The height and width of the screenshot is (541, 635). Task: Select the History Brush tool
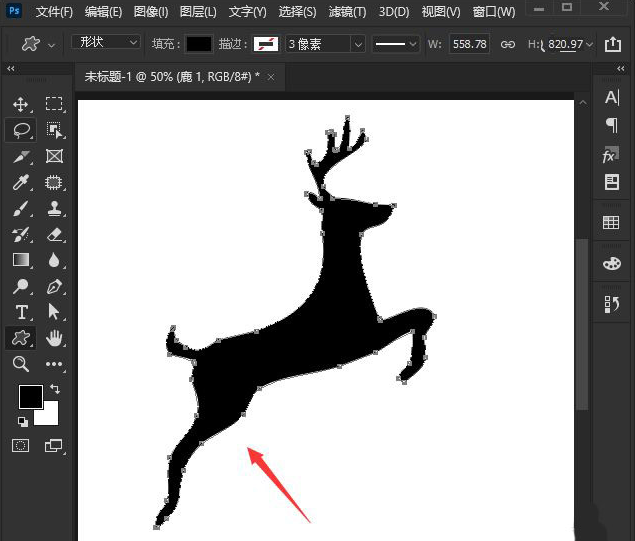click(x=21, y=234)
